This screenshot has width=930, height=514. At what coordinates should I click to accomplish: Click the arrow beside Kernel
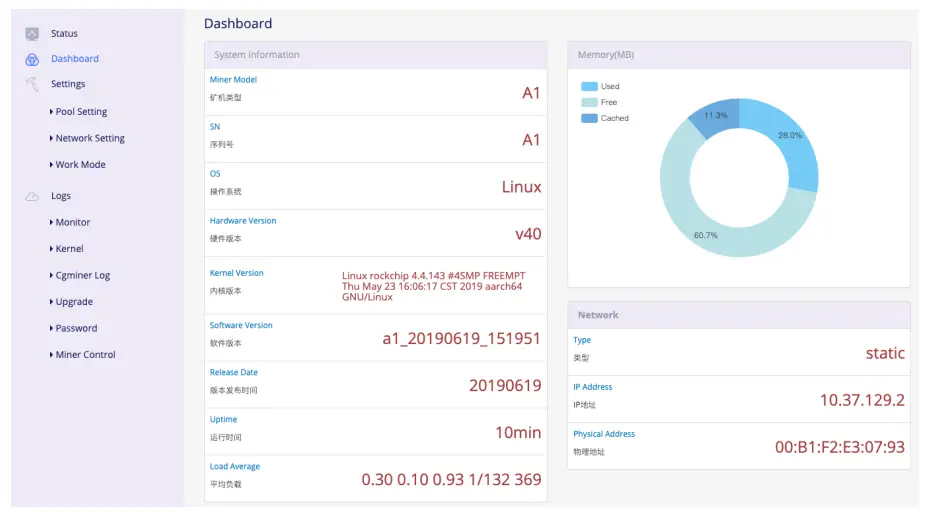tap(52, 249)
